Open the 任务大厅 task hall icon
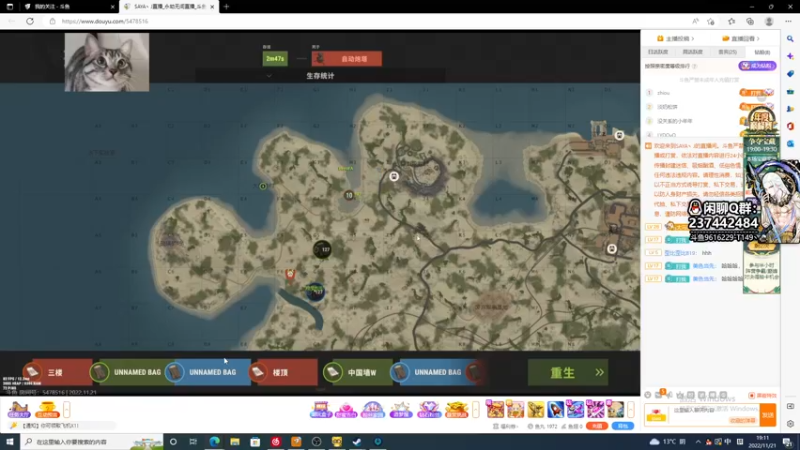This screenshot has height=450, width=800. (19, 410)
